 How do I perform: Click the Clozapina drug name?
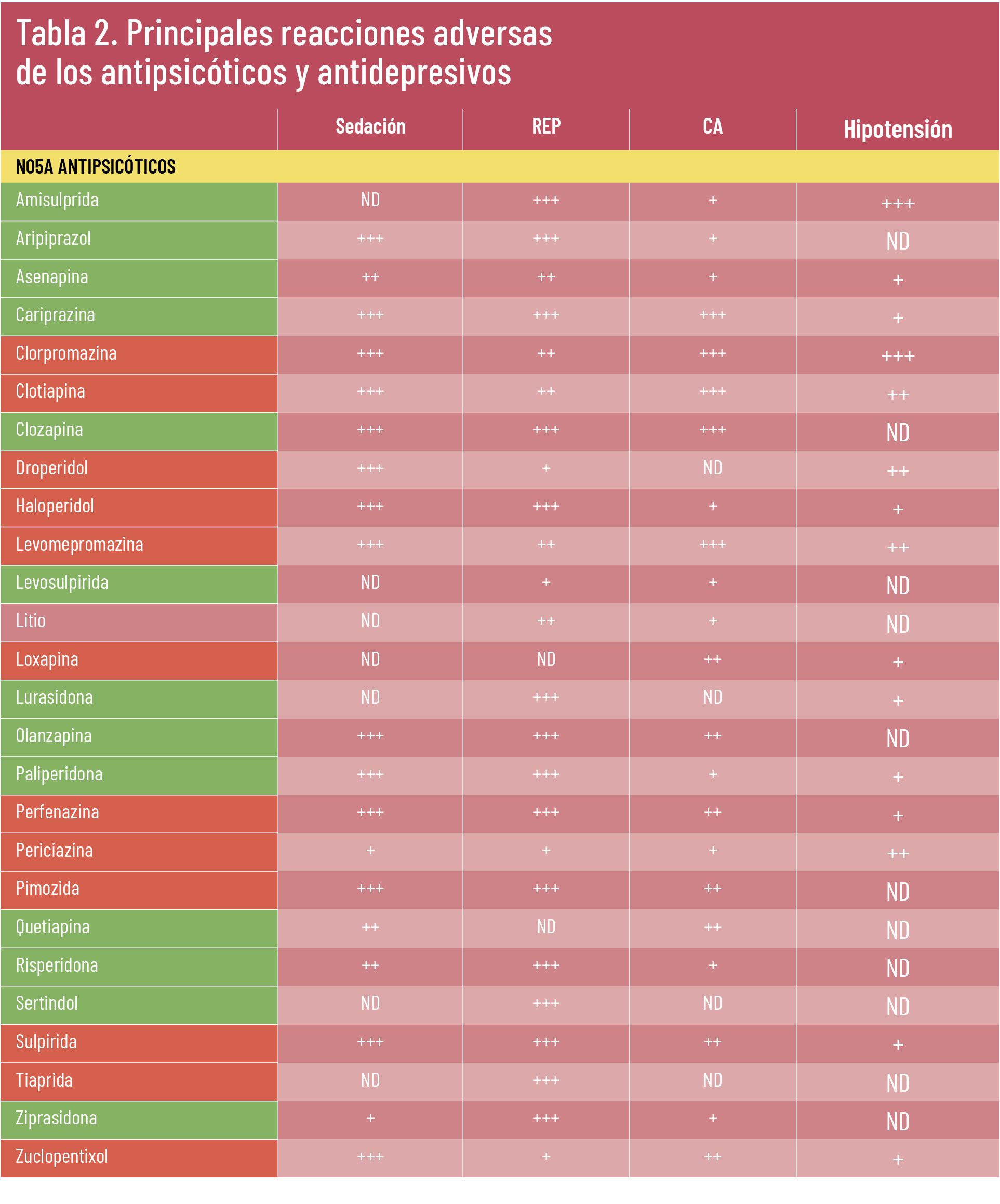[49, 430]
